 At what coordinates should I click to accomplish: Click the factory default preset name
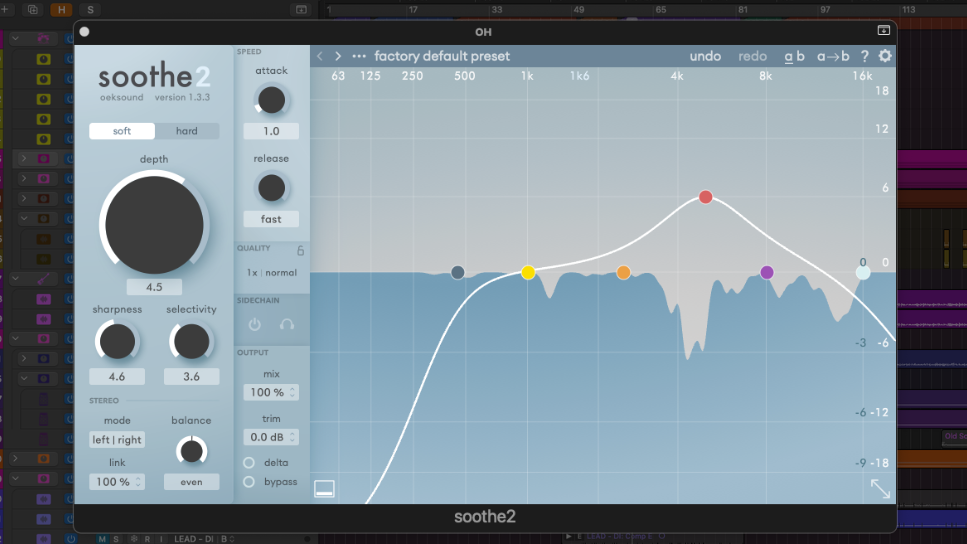[442, 56]
